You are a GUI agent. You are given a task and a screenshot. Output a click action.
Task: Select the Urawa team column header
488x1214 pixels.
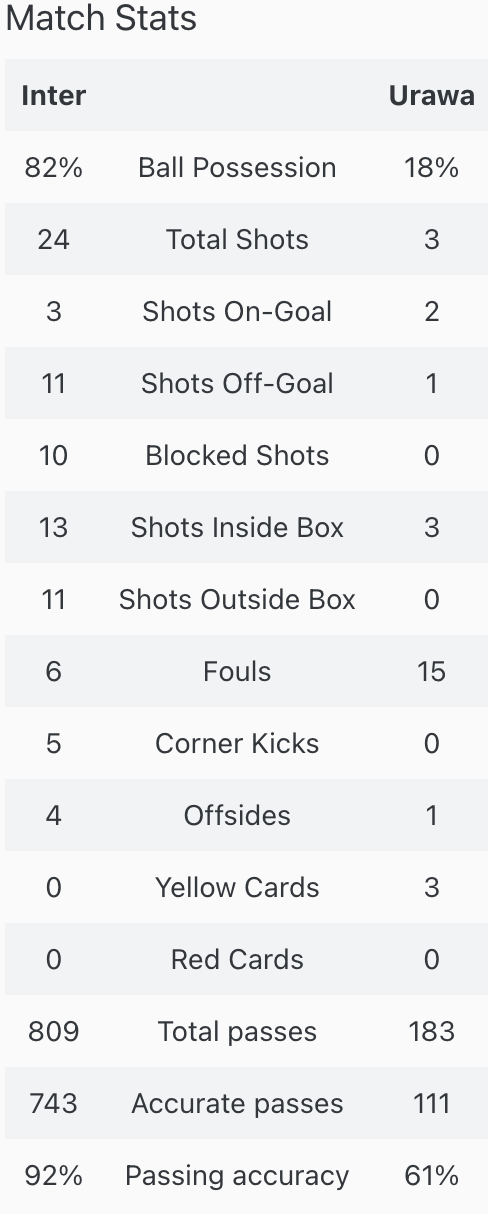431,96
